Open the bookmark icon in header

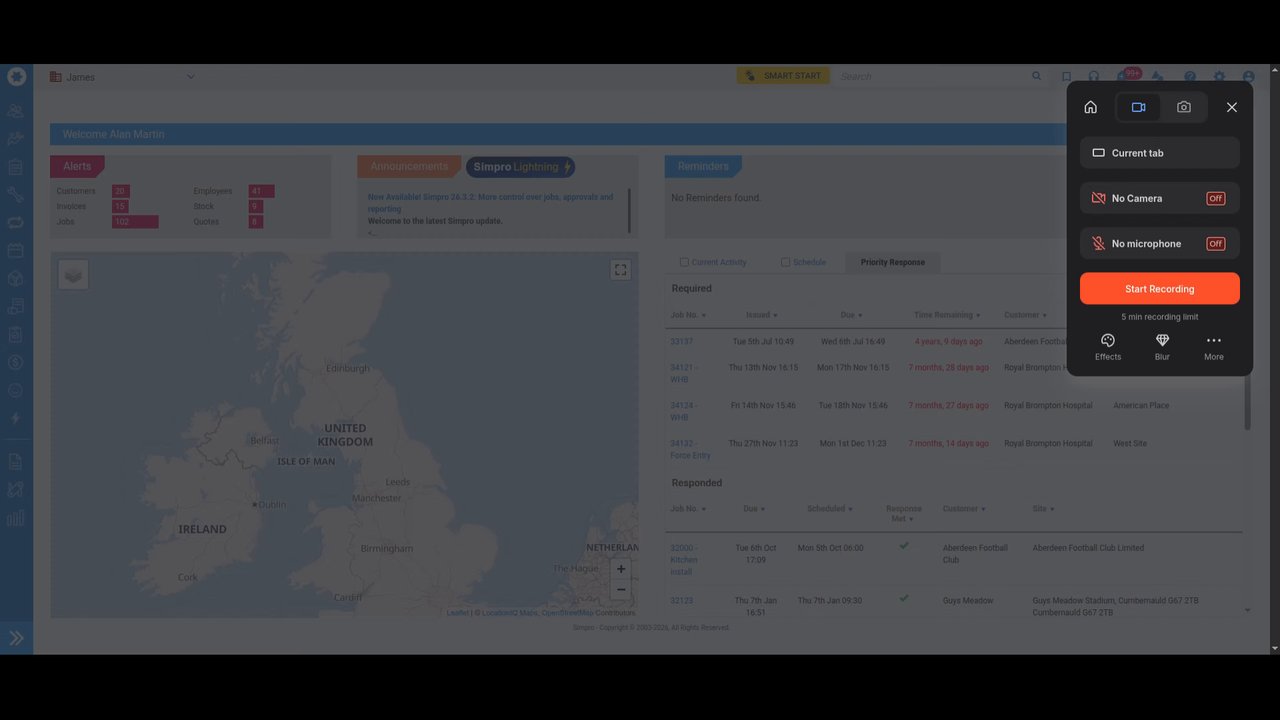click(x=1066, y=77)
